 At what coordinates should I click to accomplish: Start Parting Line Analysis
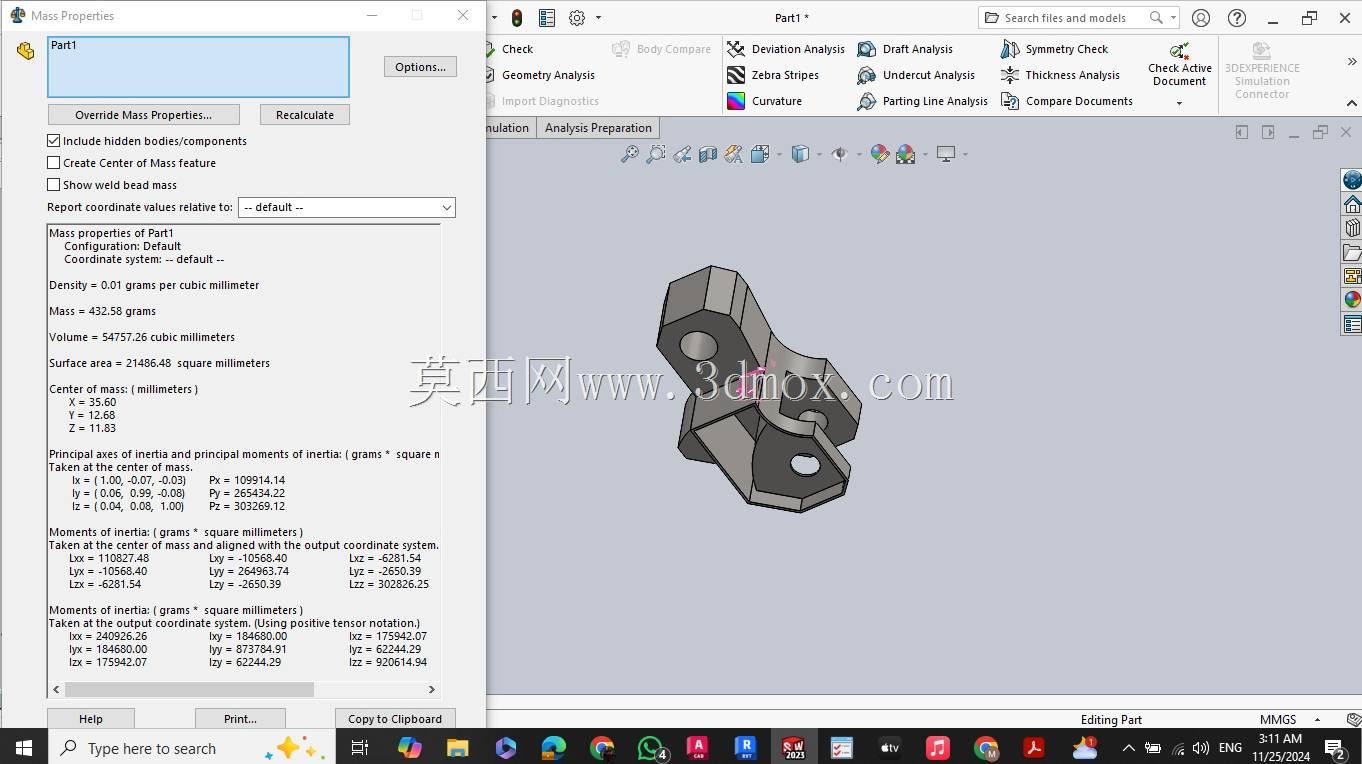(x=922, y=101)
